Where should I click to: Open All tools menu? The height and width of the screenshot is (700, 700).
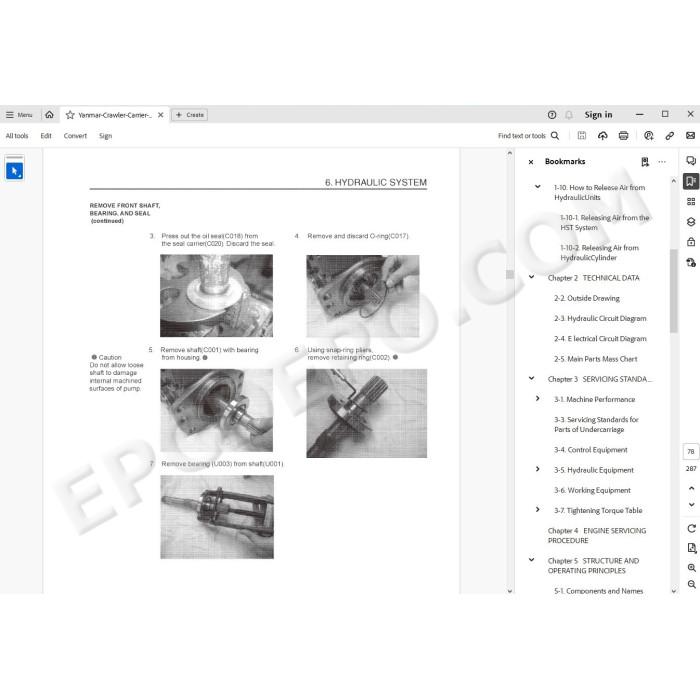(17, 136)
